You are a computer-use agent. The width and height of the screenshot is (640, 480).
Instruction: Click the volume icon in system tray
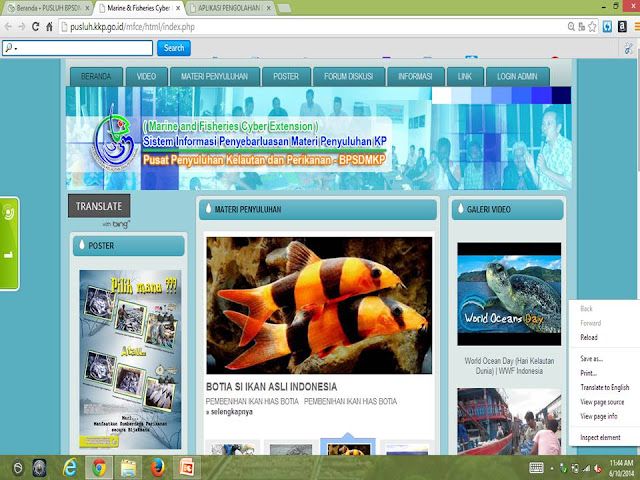tap(598, 468)
